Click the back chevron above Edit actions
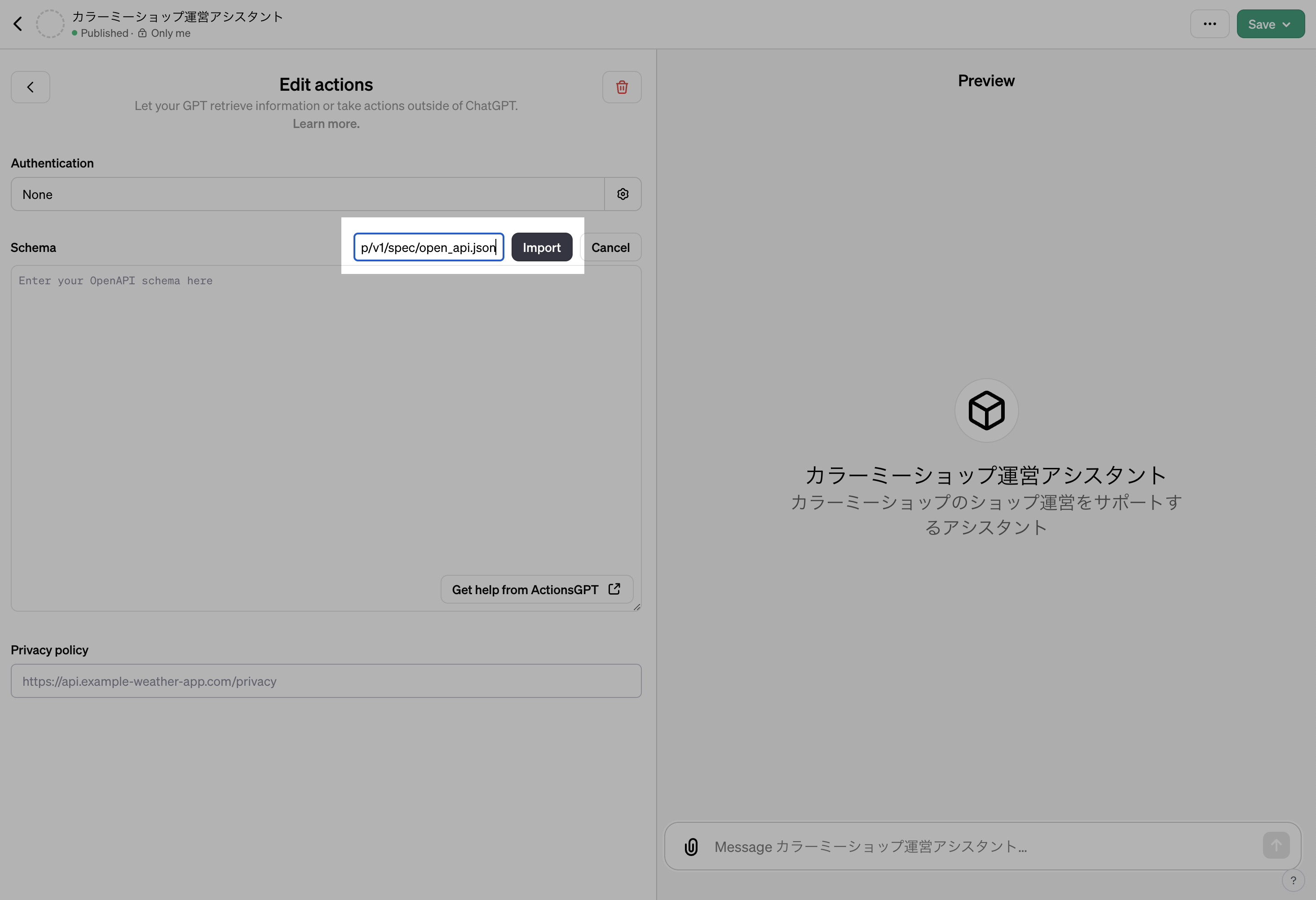Image resolution: width=1316 pixels, height=900 pixels. (30, 87)
